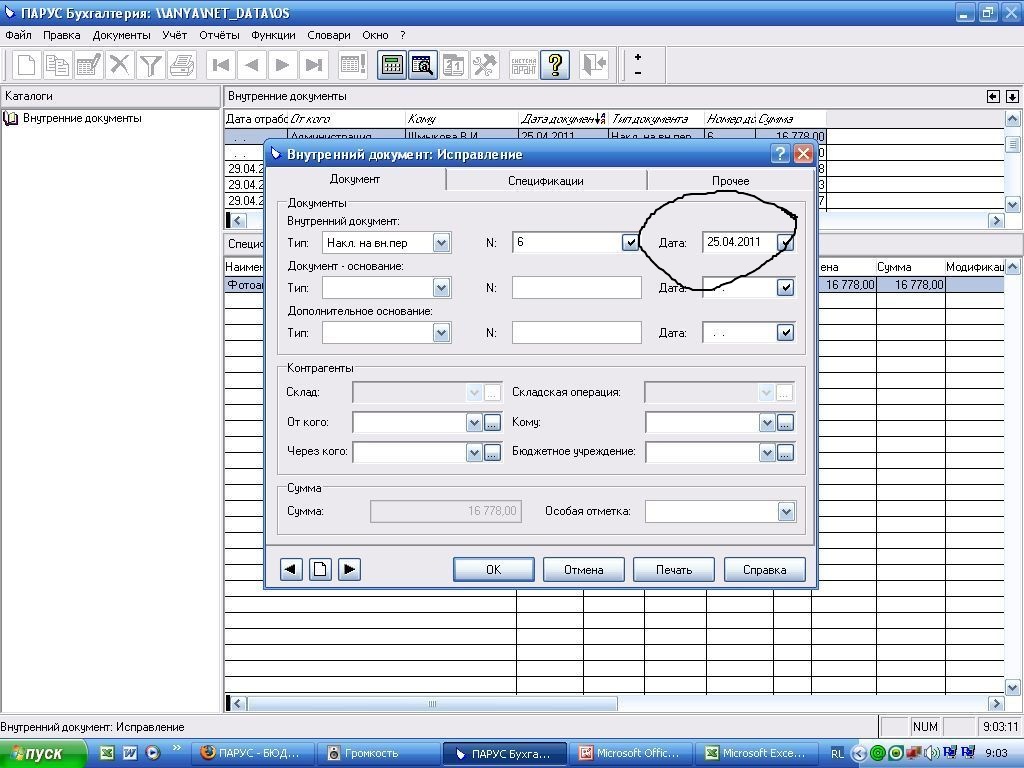The image size is (1024, 768).
Task: Click the printer icon in main toolbar
Action: [181, 66]
